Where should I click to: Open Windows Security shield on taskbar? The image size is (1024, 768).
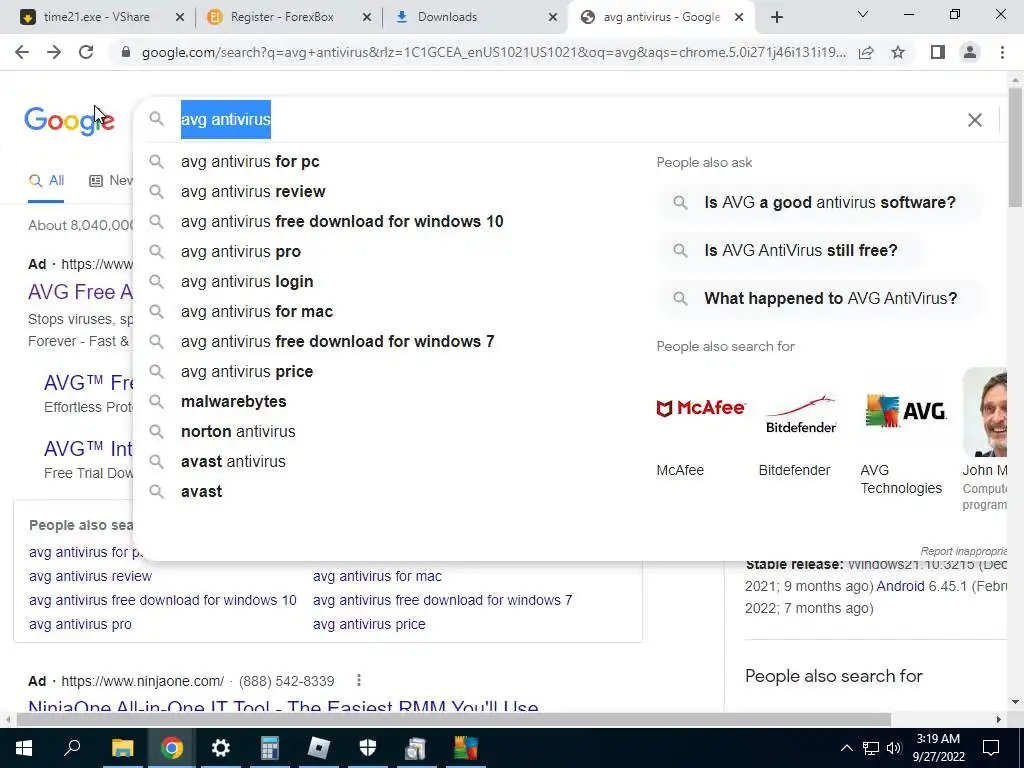click(x=368, y=748)
